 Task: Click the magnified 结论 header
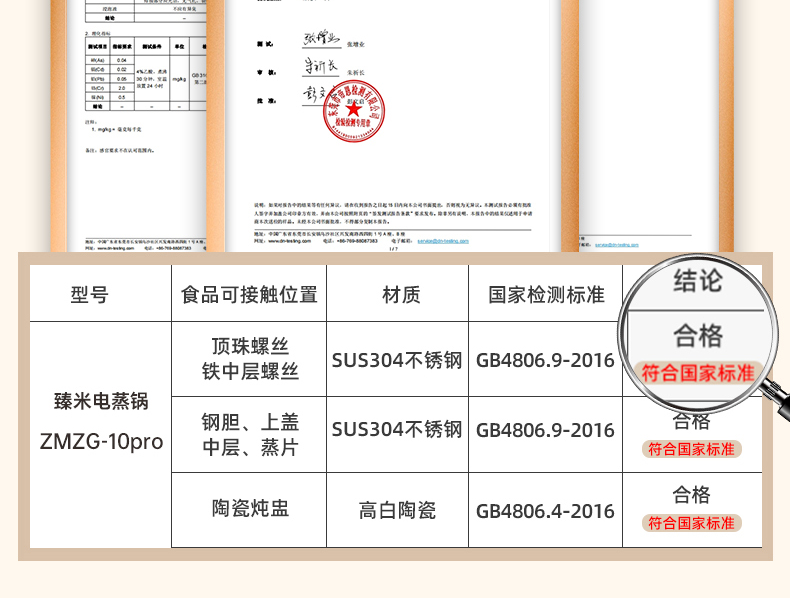(697, 280)
